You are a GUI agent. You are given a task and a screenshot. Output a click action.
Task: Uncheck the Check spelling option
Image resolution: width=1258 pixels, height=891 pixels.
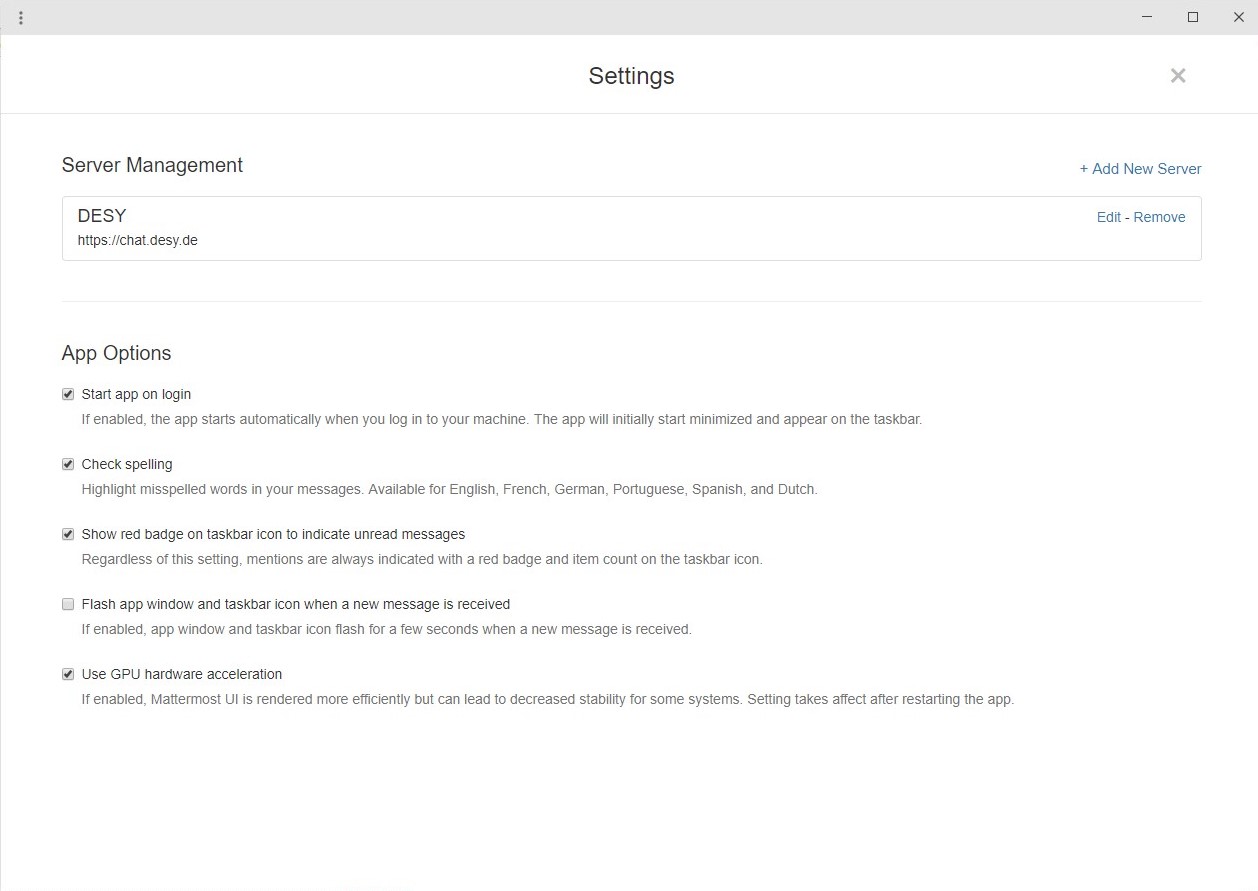click(x=68, y=465)
